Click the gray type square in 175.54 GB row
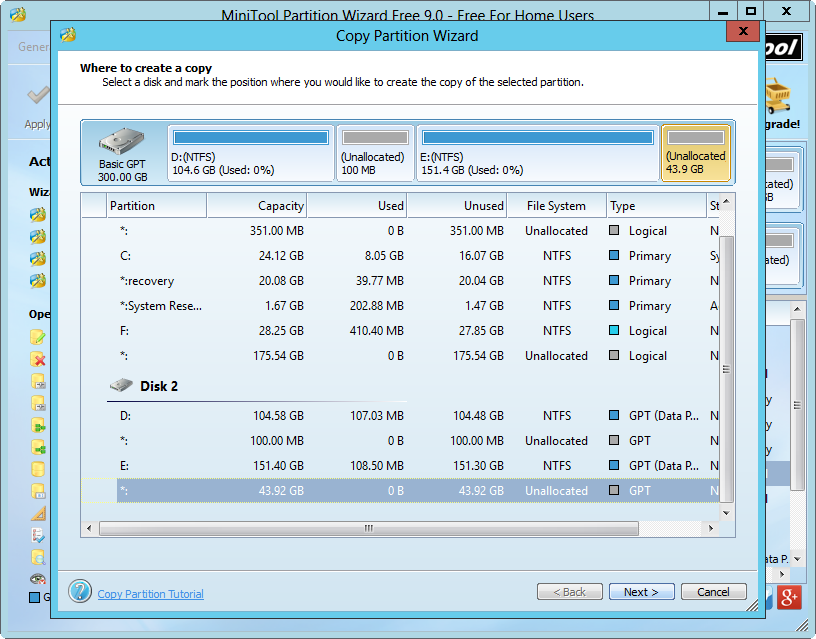 click(614, 355)
